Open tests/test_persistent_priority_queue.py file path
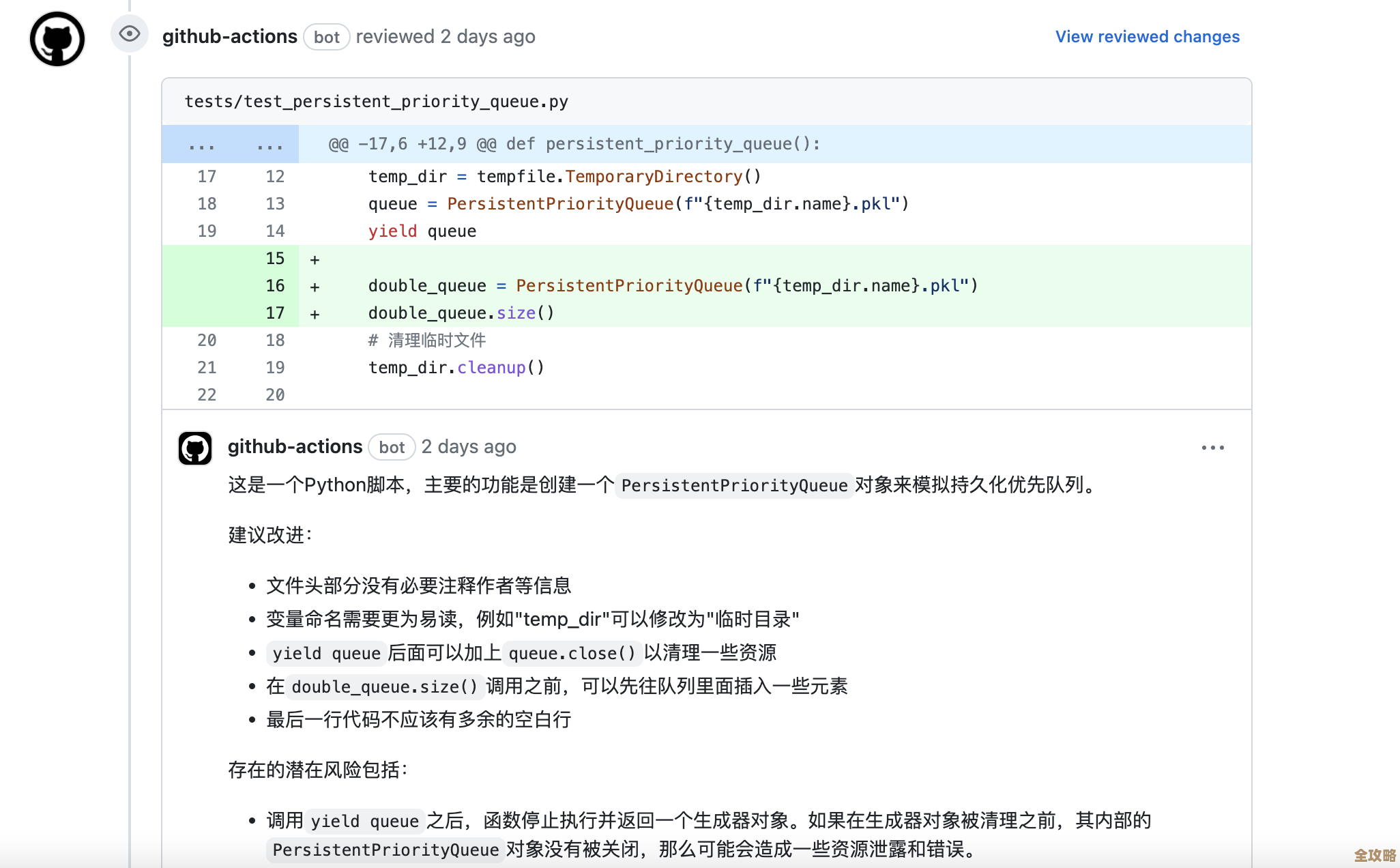1400x868 pixels. pyautogui.click(x=376, y=102)
